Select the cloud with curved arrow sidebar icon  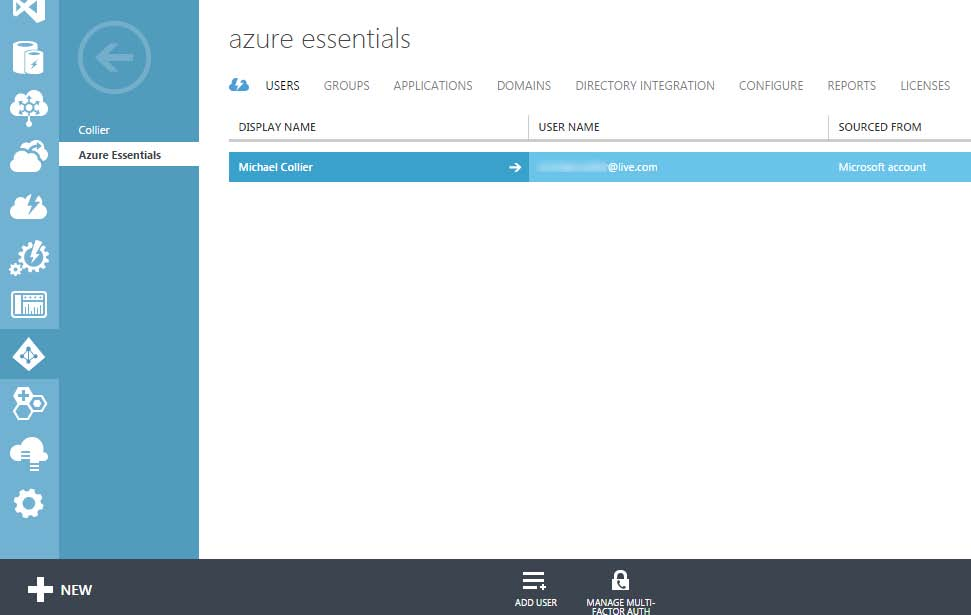29,156
